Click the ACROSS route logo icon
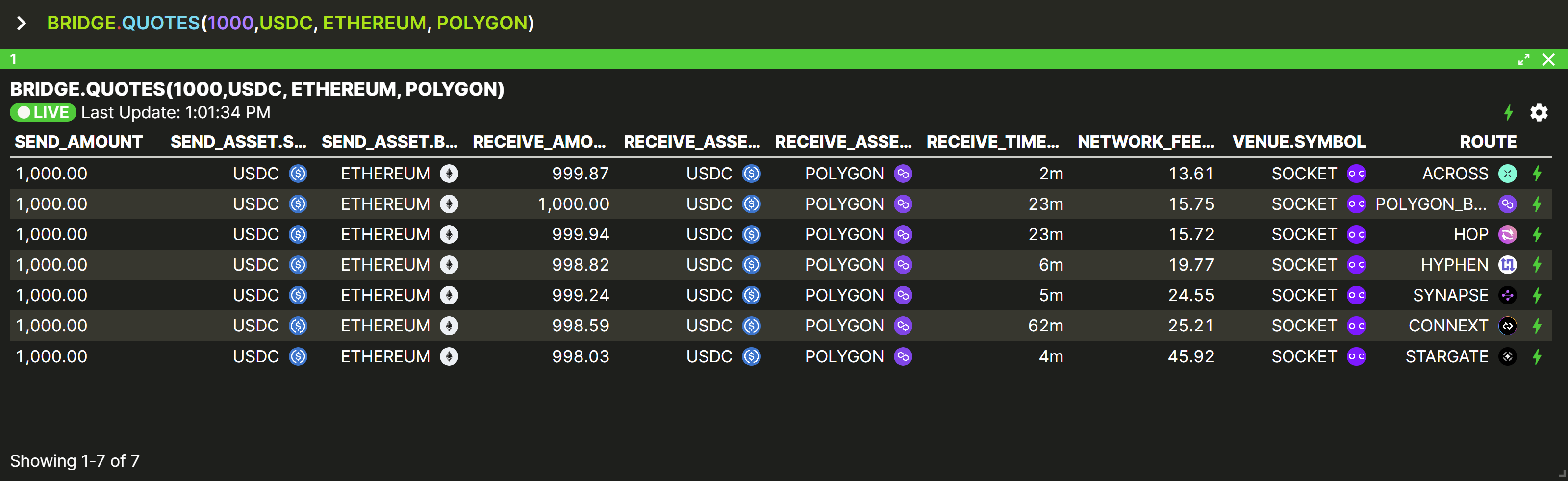The image size is (1568, 481). (x=1508, y=174)
